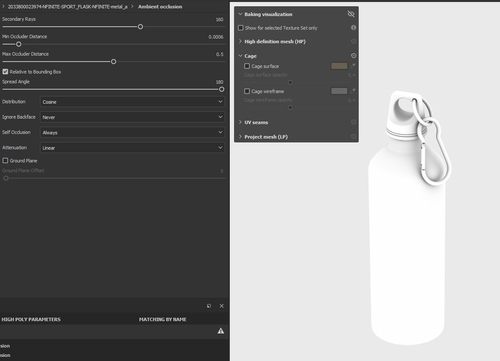Click HIGH POLY PARAMETERS column header
The width and height of the screenshot is (500, 361).
click(31, 319)
